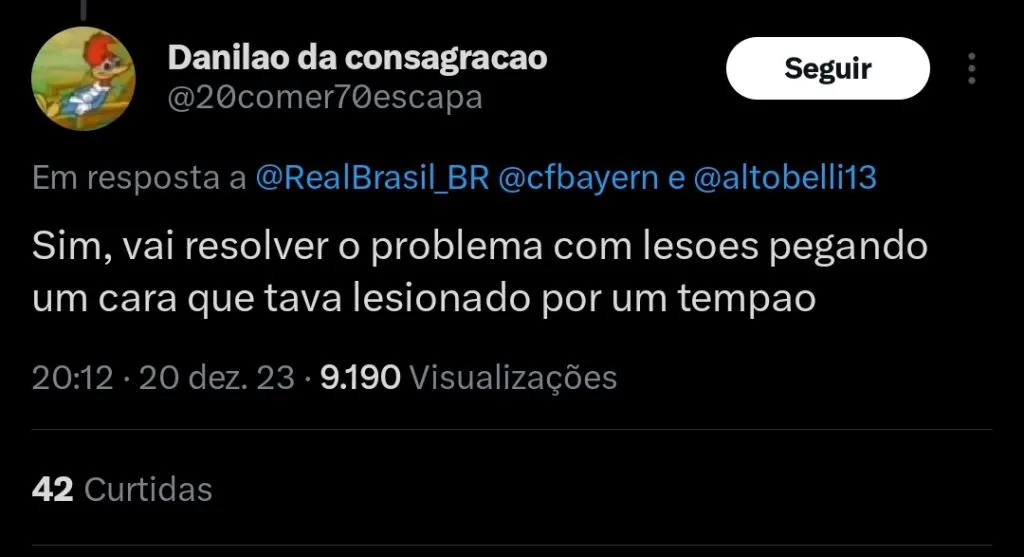Image resolution: width=1024 pixels, height=557 pixels.
Task: Select the 20 dez. 23 date
Action: click(217, 377)
